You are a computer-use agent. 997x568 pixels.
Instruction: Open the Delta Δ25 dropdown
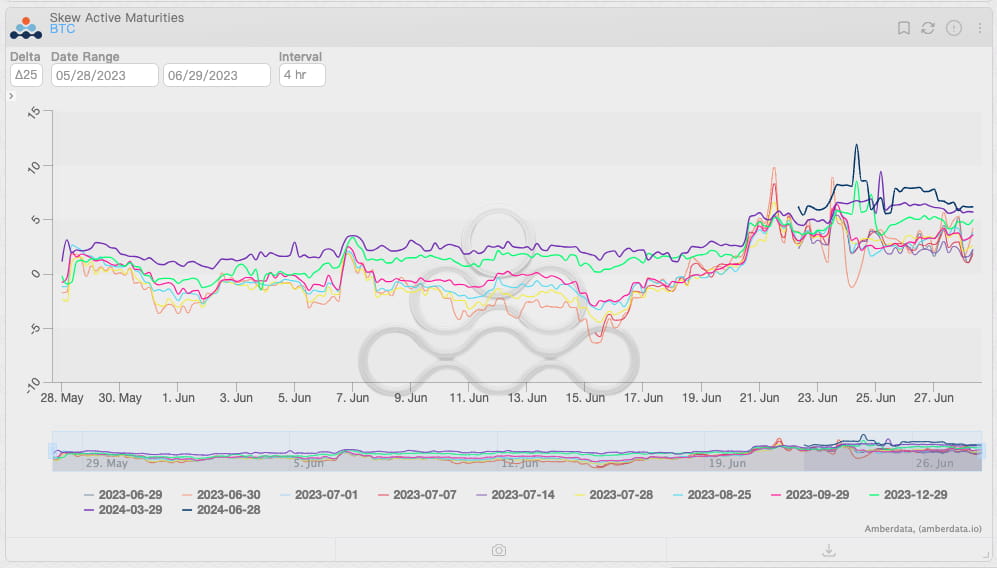[x=26, y=75]
